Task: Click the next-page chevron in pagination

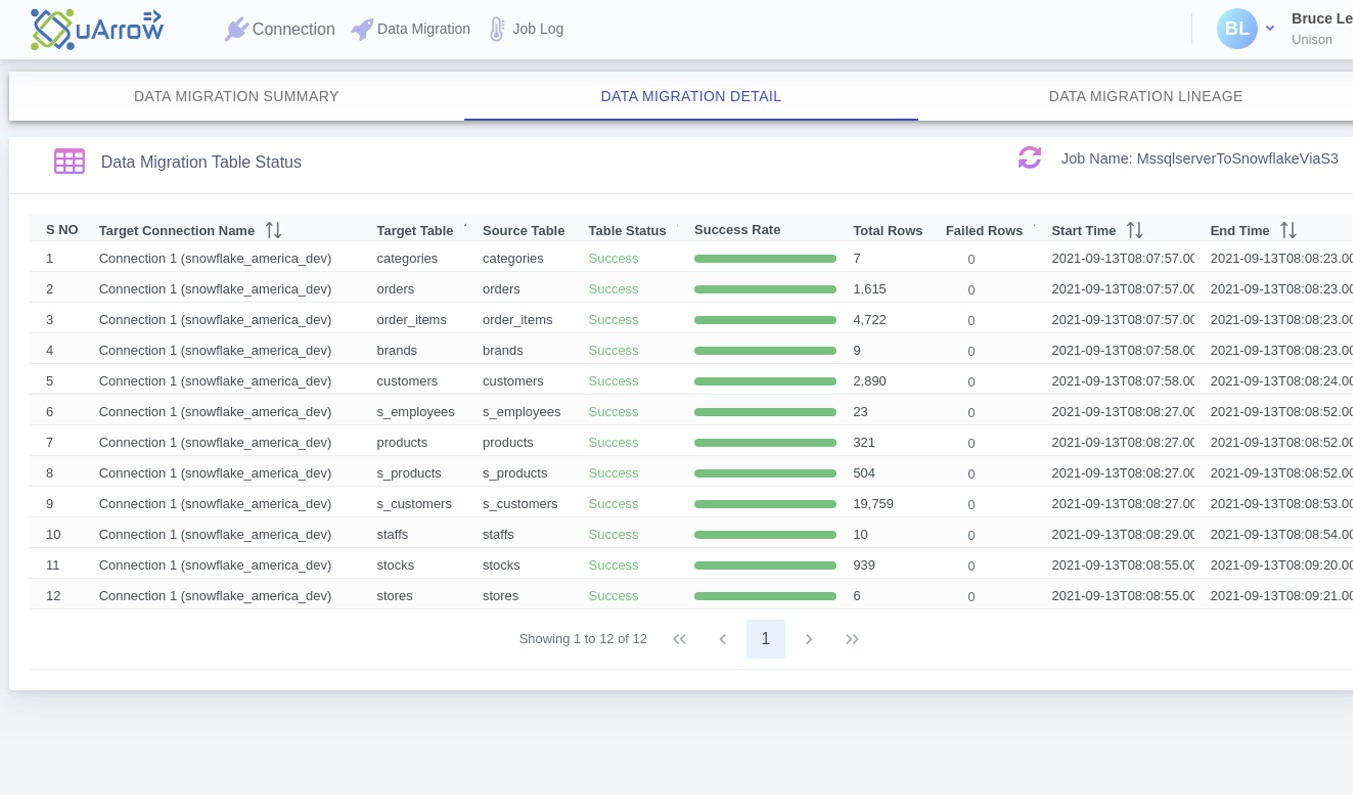Action: point(809,638)
